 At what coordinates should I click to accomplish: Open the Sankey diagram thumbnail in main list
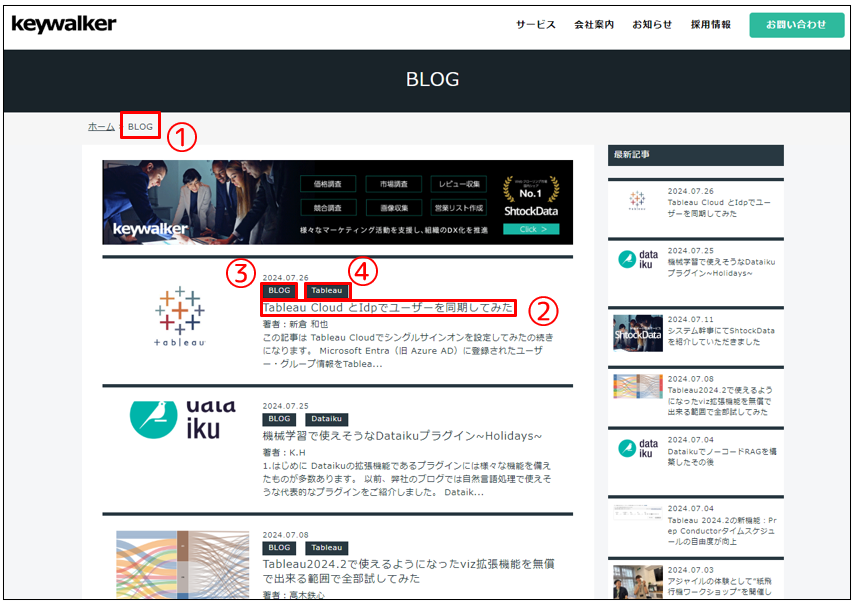coord(182,564)
